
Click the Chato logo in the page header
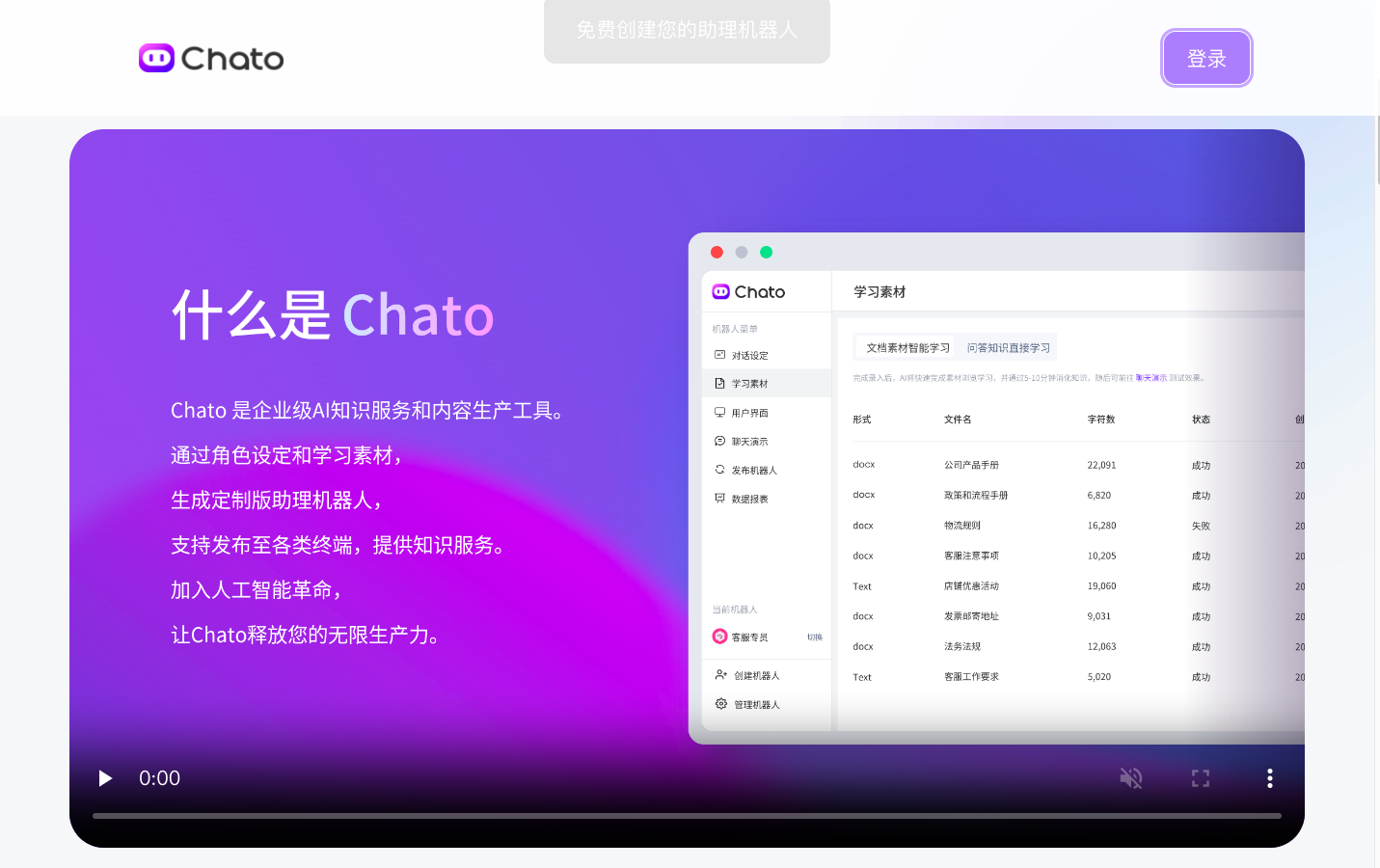211,59
